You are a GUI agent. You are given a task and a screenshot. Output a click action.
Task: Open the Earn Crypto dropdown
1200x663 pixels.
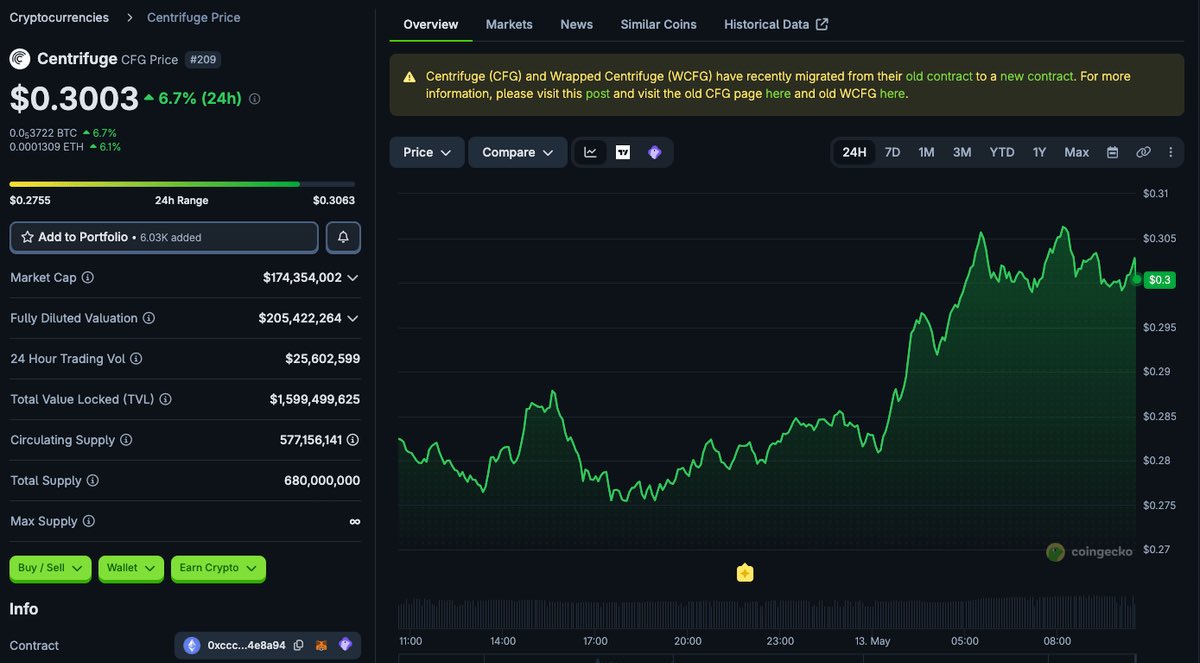[x=218, y=568]
